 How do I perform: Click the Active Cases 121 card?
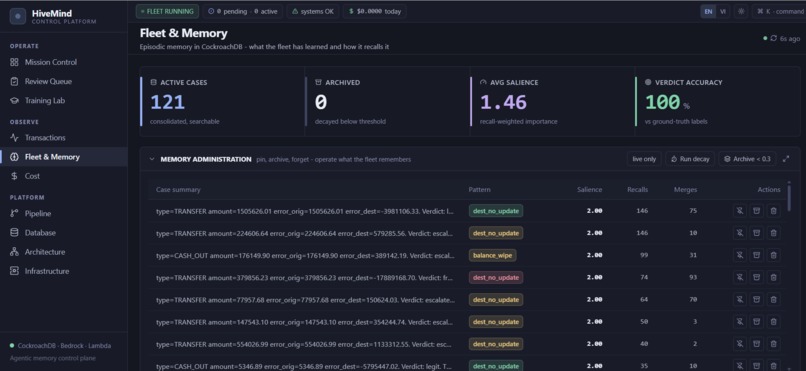click(222, 101)
